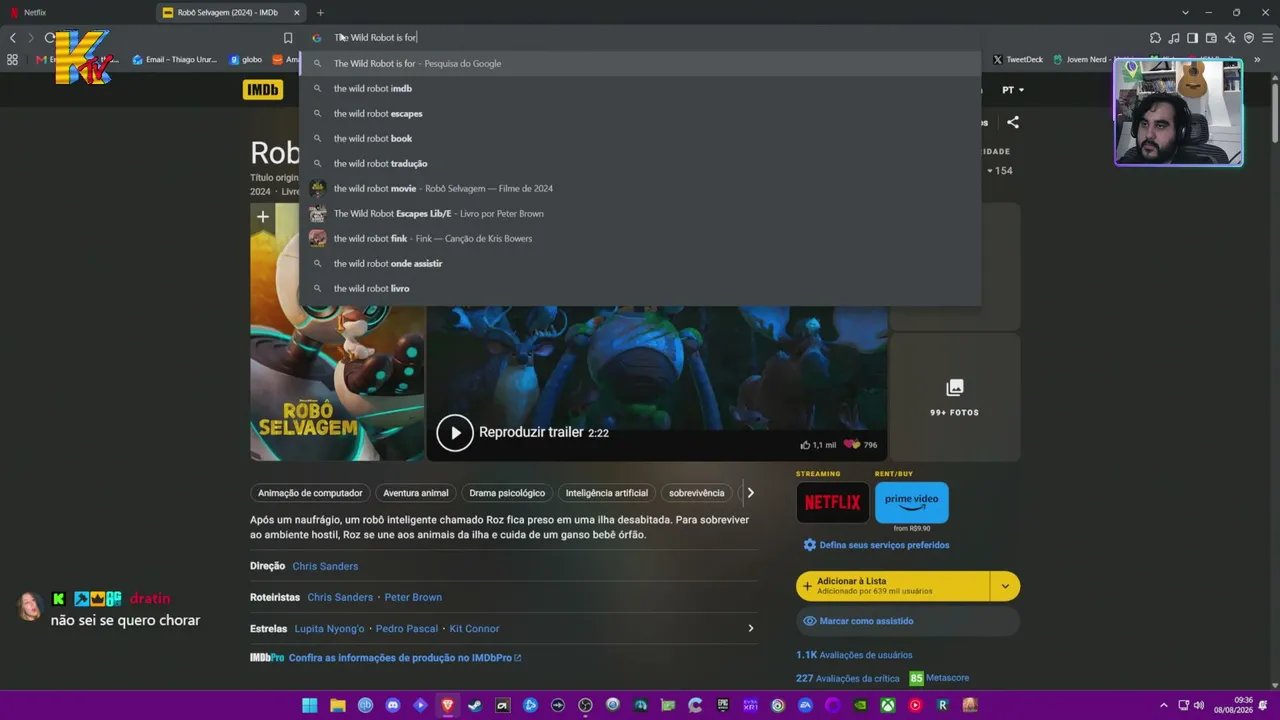Viewport: 1280px width, 720px height.
Task: Open the 99+ fotos gallery
Action: 955,397
